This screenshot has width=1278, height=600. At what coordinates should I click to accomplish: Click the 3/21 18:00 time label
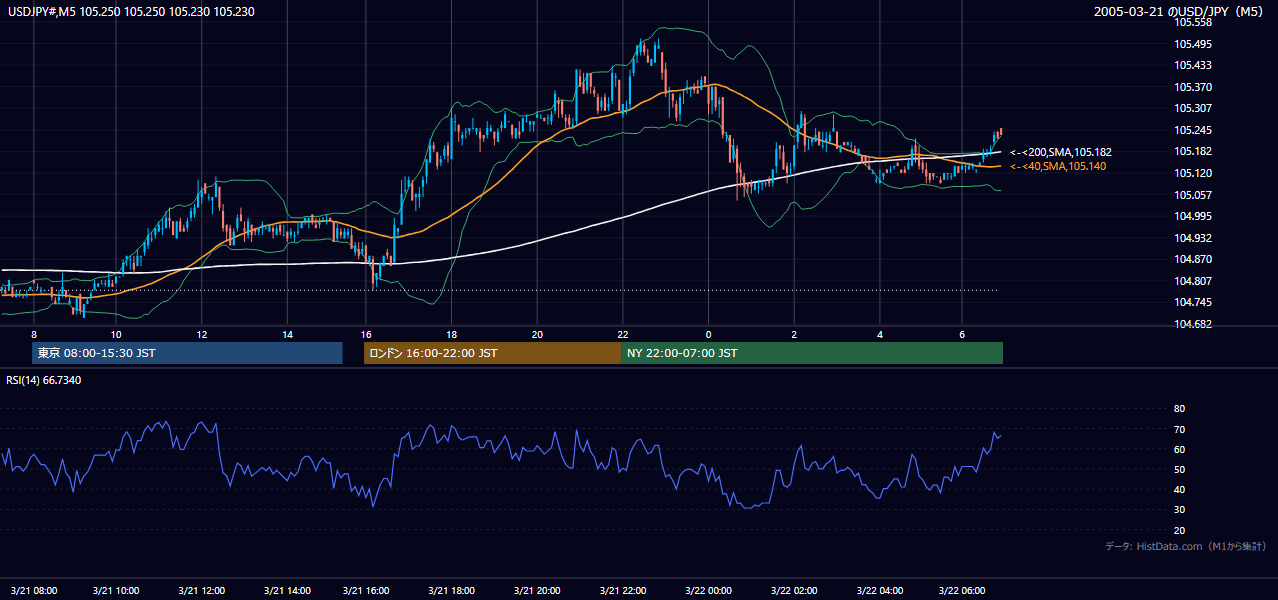451,590
